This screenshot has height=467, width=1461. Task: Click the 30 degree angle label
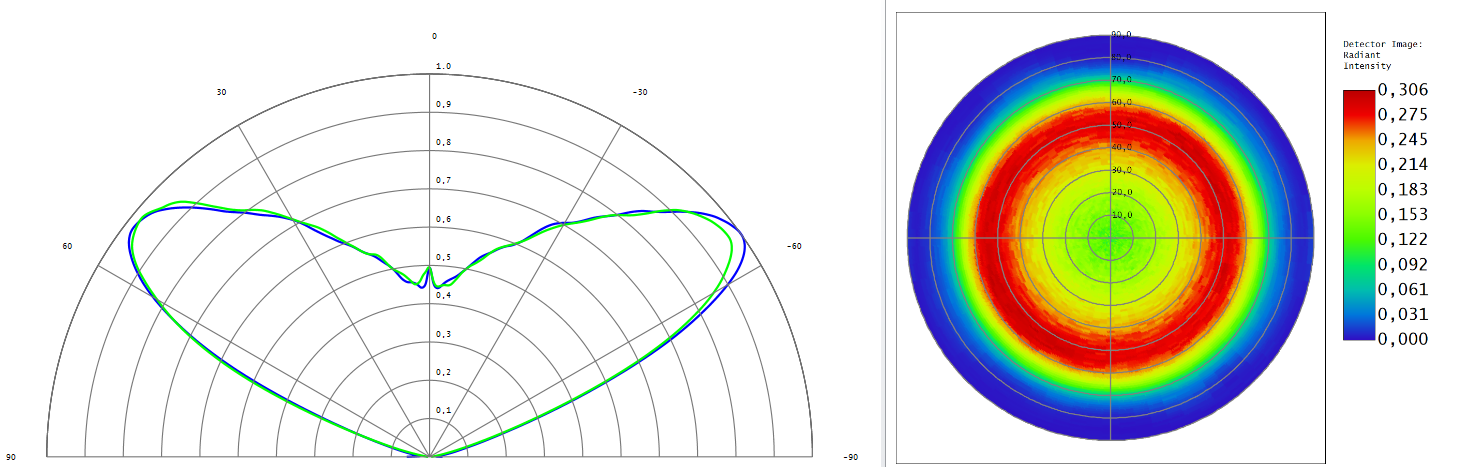222,92
